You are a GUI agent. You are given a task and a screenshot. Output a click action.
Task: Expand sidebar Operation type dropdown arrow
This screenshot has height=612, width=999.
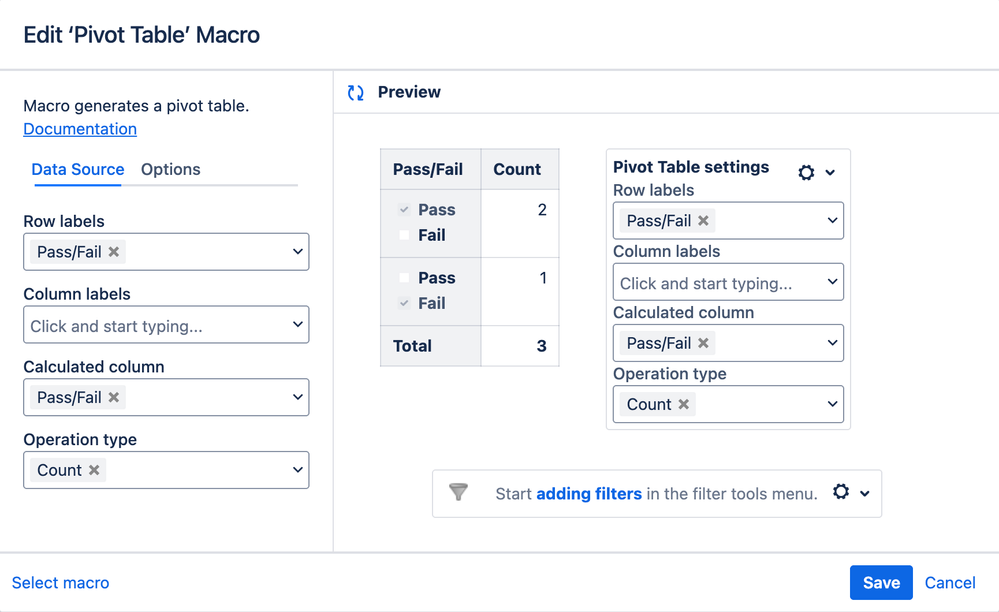coord(297,470)
